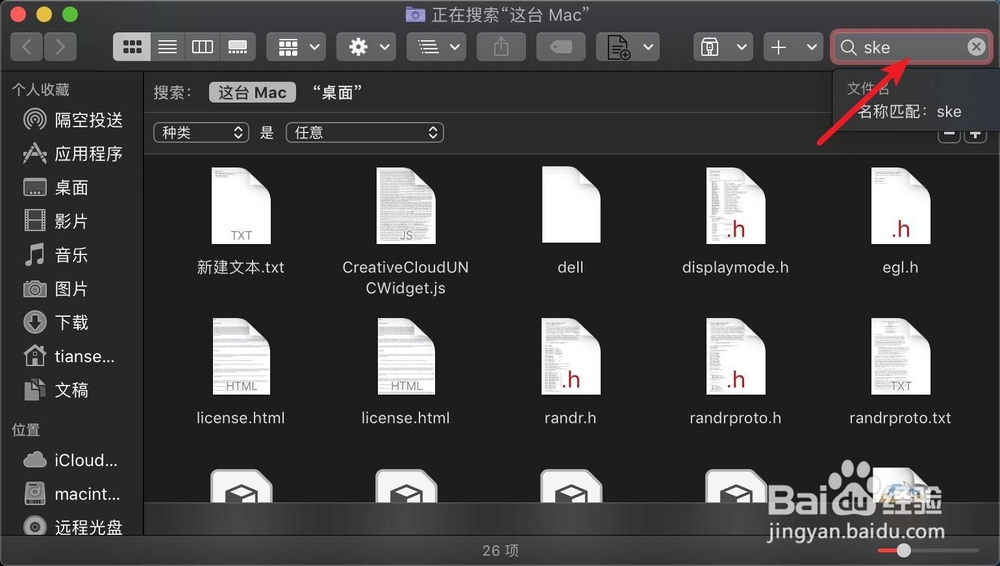
Task: Click the 新建文本.txt file name
Action: click(x=240, y=267)
